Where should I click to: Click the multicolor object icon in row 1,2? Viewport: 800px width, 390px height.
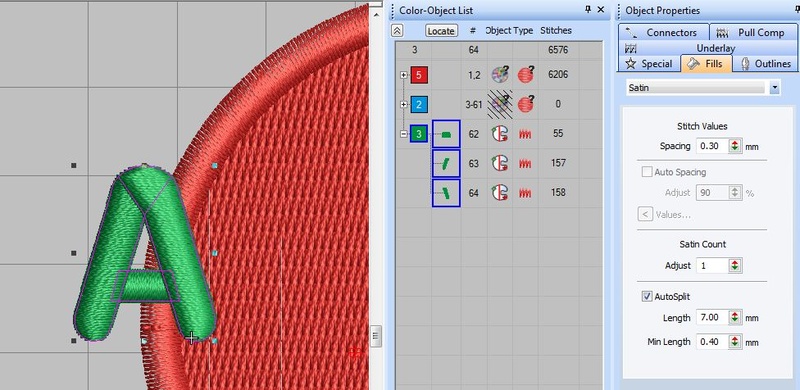(499, 75)
